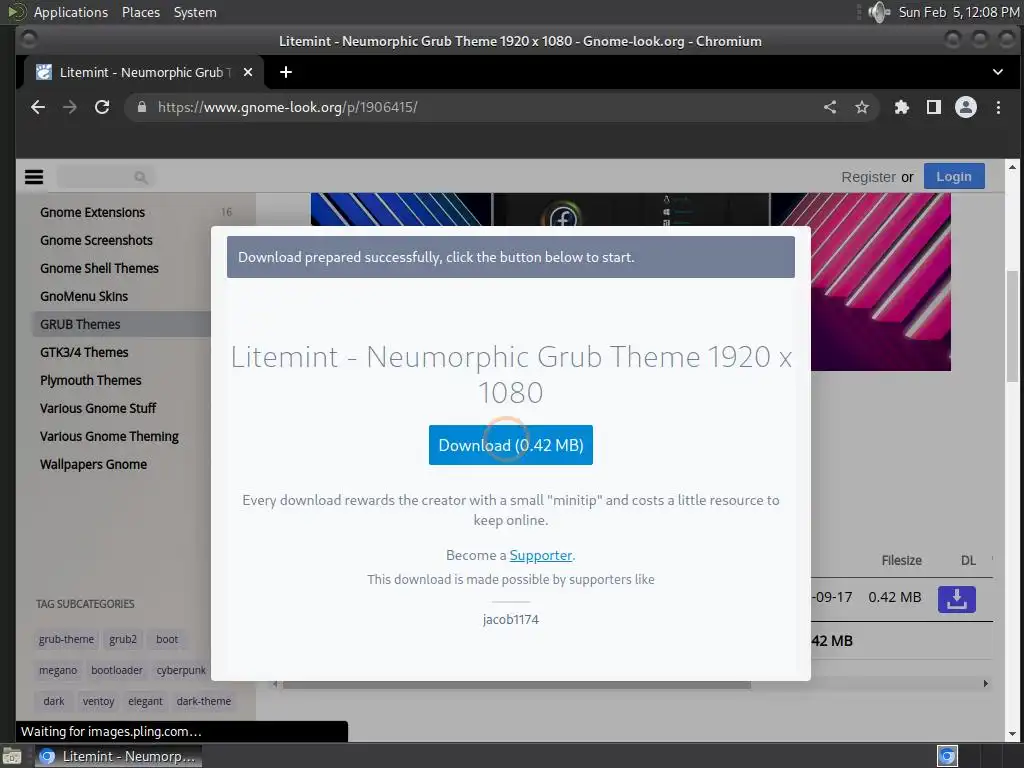The image size is (1024, 768).
Task: Click the pink neon preview thumbnail
Action: [x=880, y=281]
